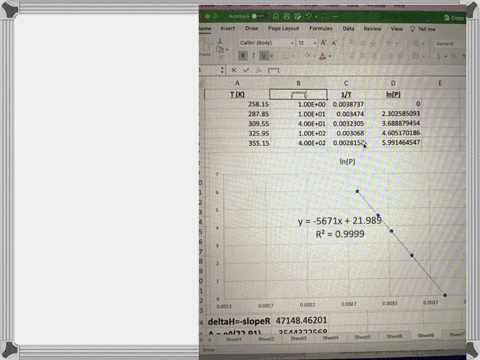This screenshot has height=360, width=480.
Task: Switch to the Page Layout tab
Action: tap(283, 28)
